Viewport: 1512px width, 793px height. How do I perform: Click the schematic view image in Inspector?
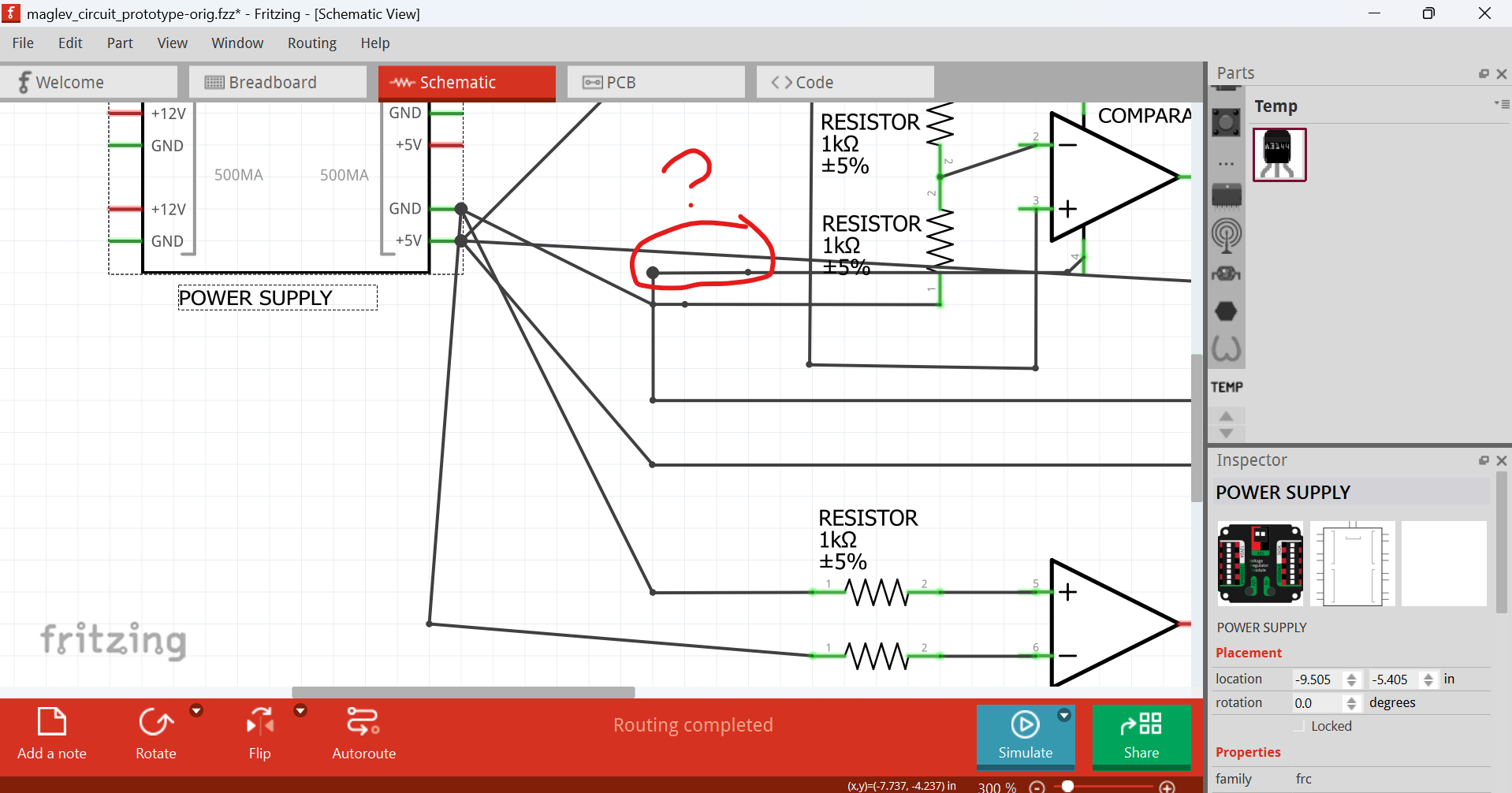tap(1353, 564)
